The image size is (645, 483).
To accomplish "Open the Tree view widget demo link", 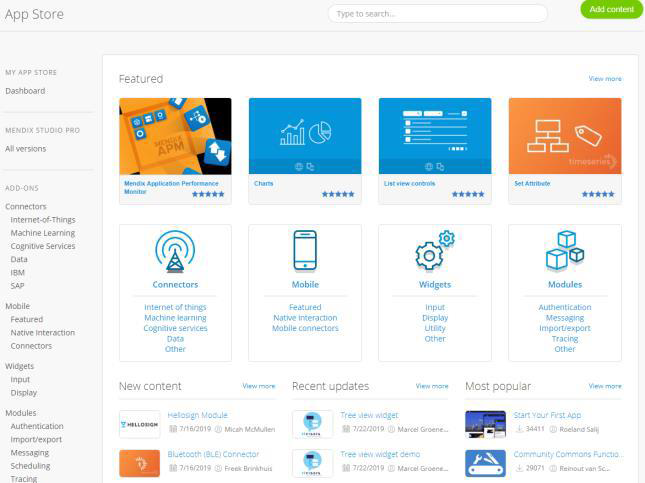I will (380, 454).
